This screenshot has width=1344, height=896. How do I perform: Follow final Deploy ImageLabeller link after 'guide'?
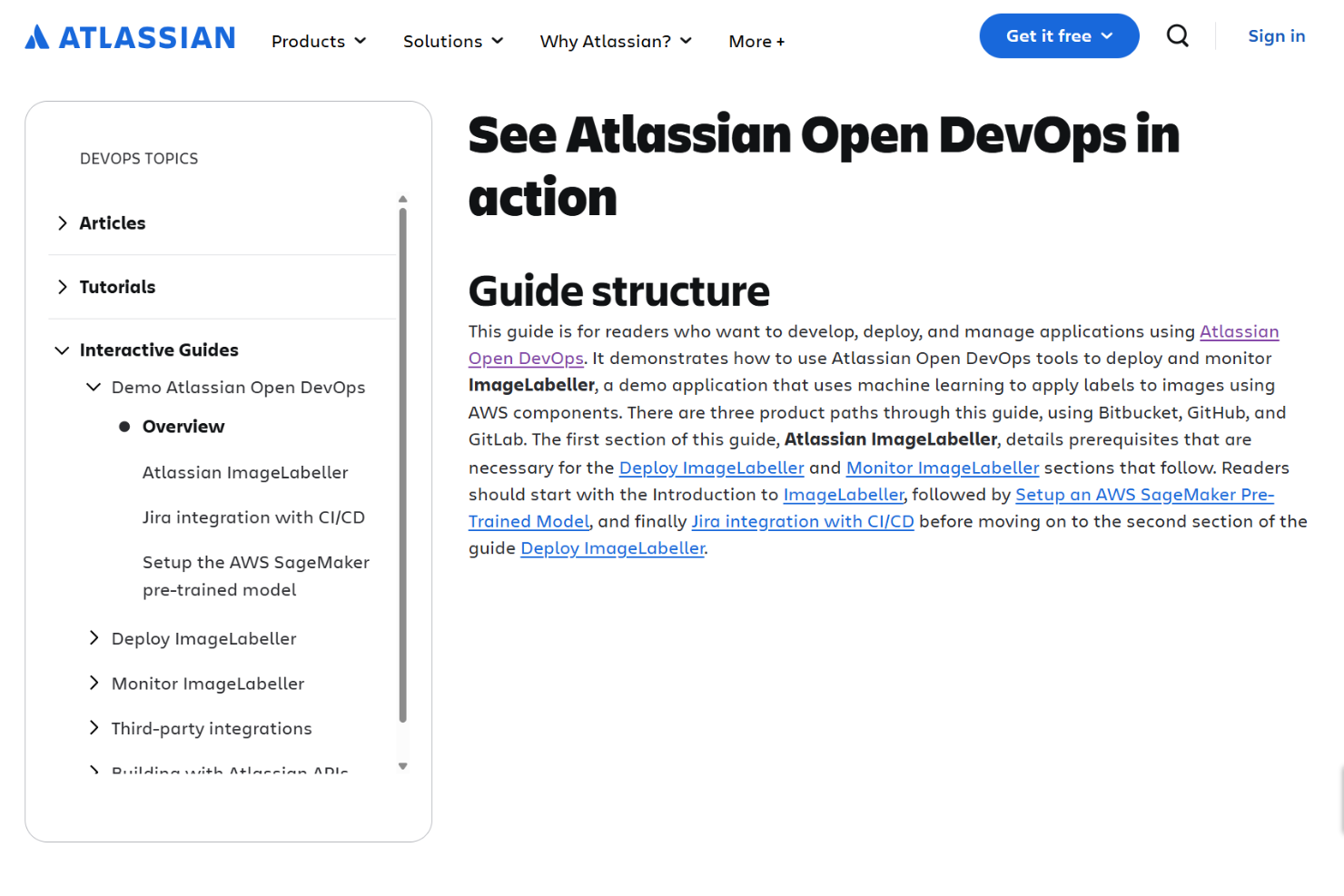(613, 548)
